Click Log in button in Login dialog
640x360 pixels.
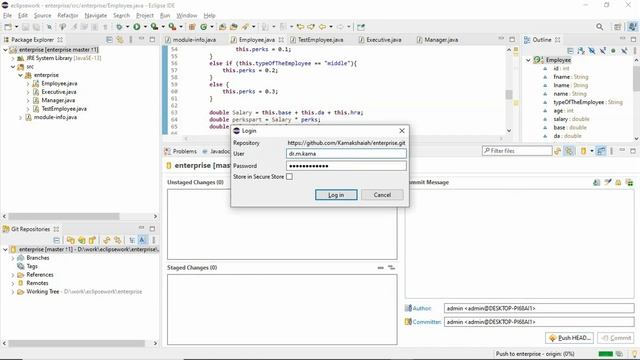[x=336, y=195]
